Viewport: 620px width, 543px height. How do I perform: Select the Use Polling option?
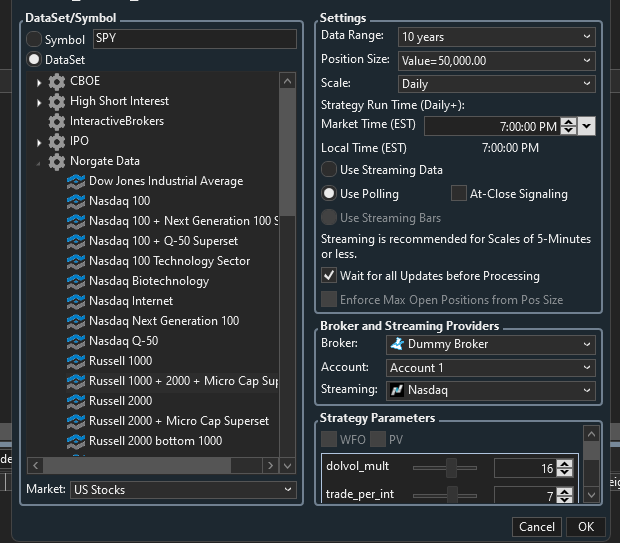tap(329, 193)
